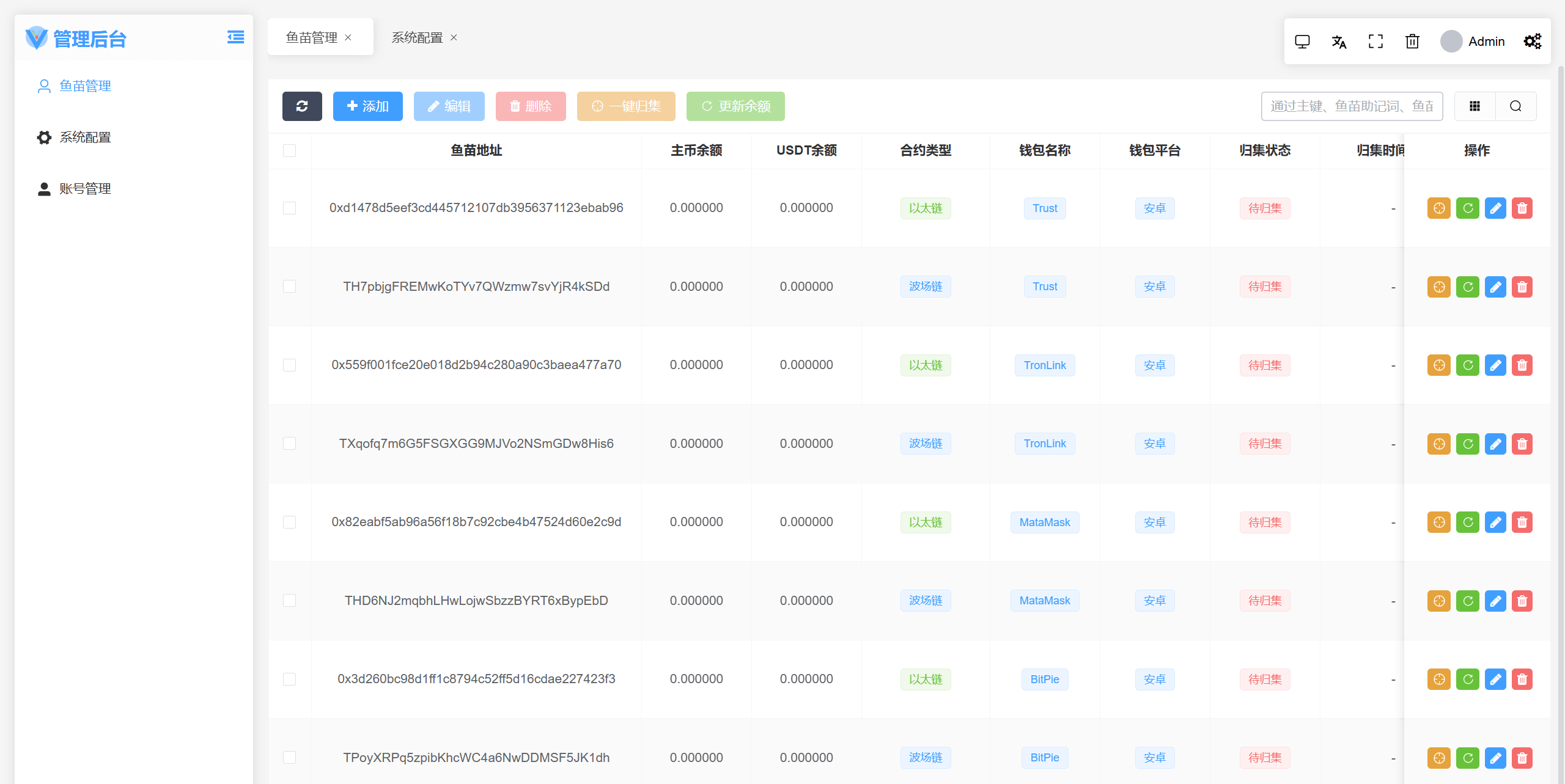Open layout settings gears icon
This screenshot has height=784, width=1565.
tap(1532, 42)
